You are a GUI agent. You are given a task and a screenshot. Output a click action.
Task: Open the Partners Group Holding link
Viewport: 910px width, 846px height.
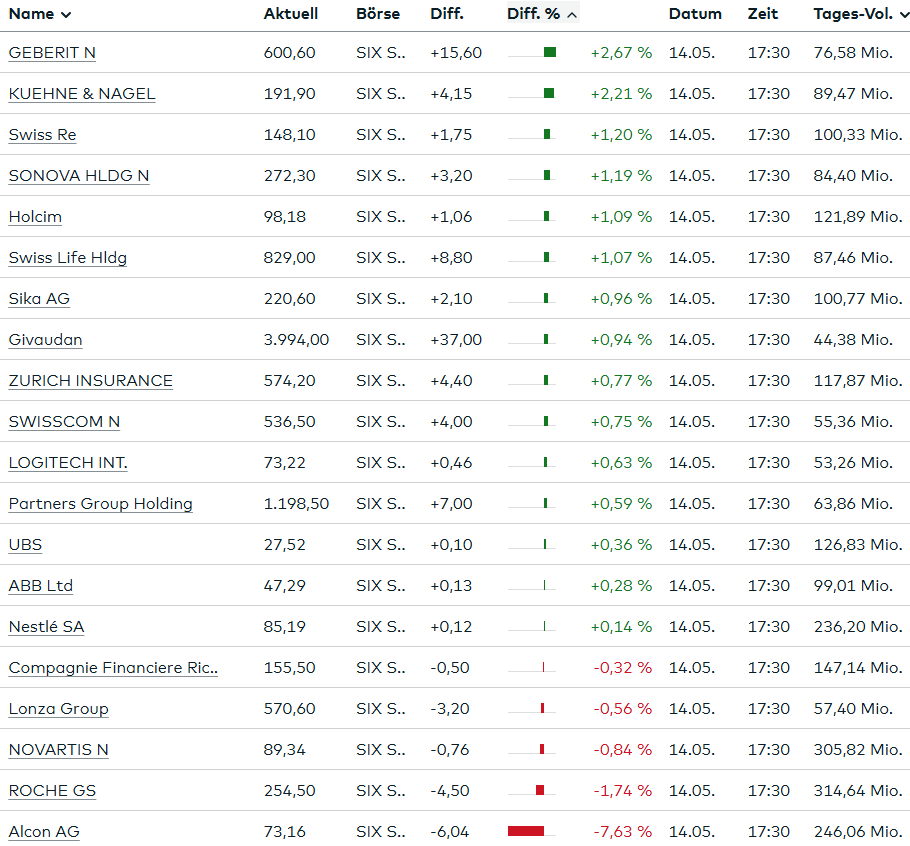pyautogui.click(x=100, y=504)
